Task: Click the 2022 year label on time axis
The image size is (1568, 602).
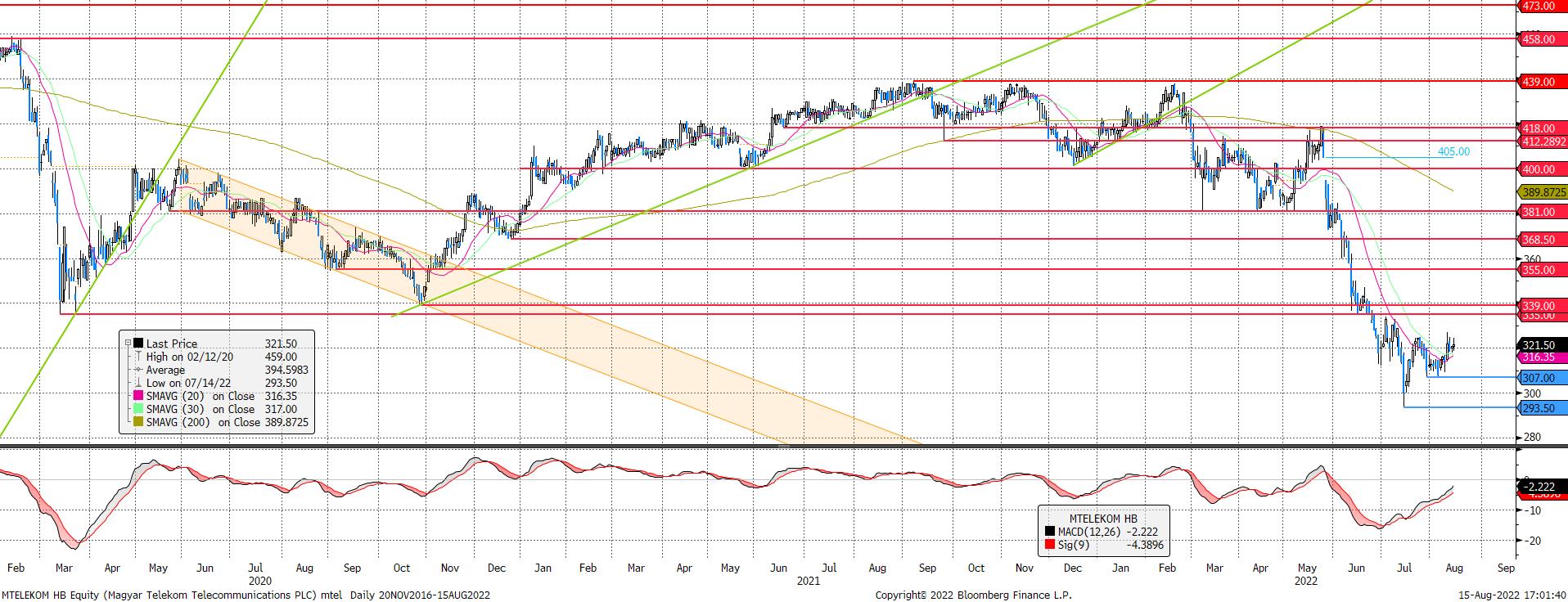Action: (1305, 581)
